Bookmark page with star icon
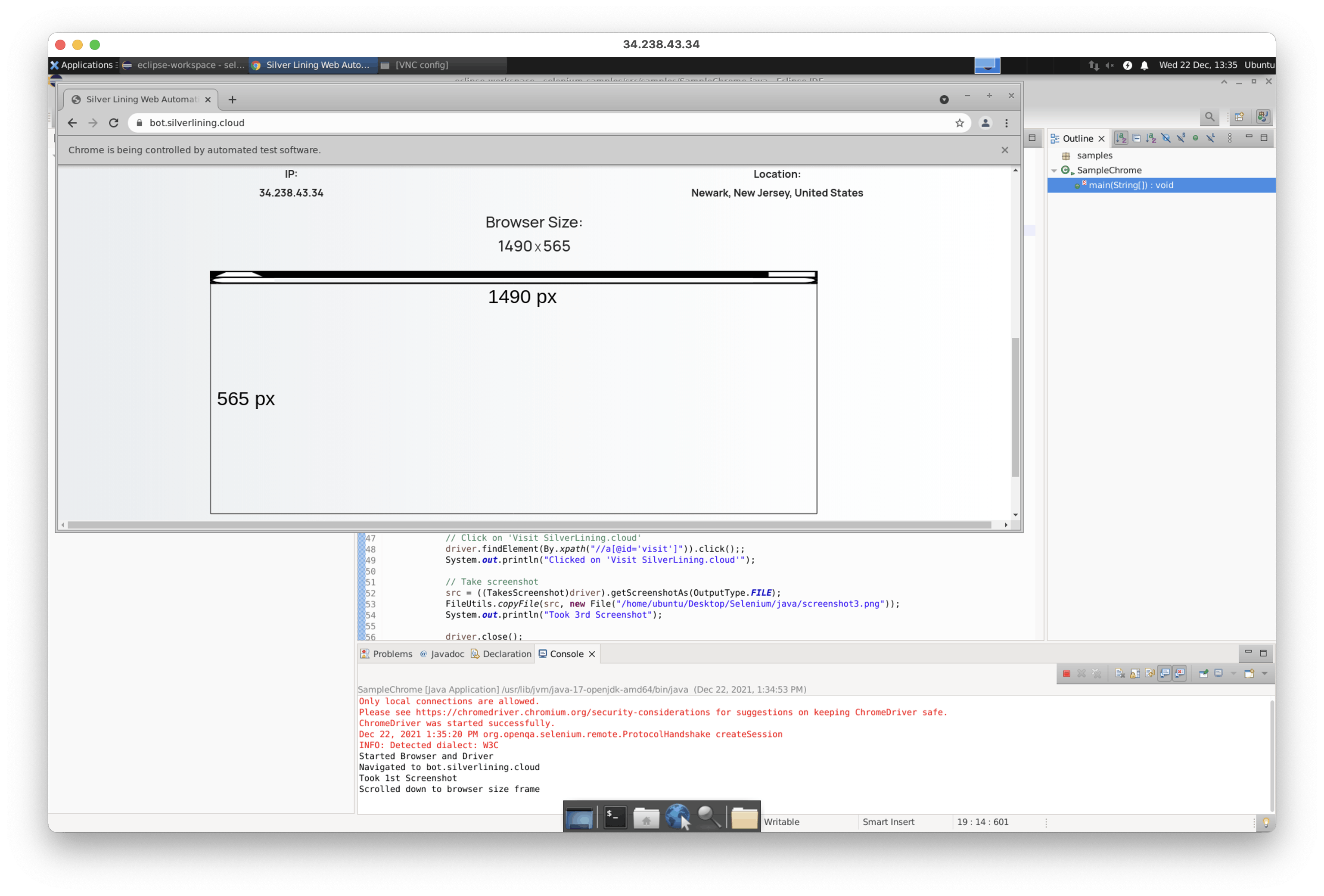Image resolution: width=1324 pixels, height=896 pixels. click(x=959, y=123)
